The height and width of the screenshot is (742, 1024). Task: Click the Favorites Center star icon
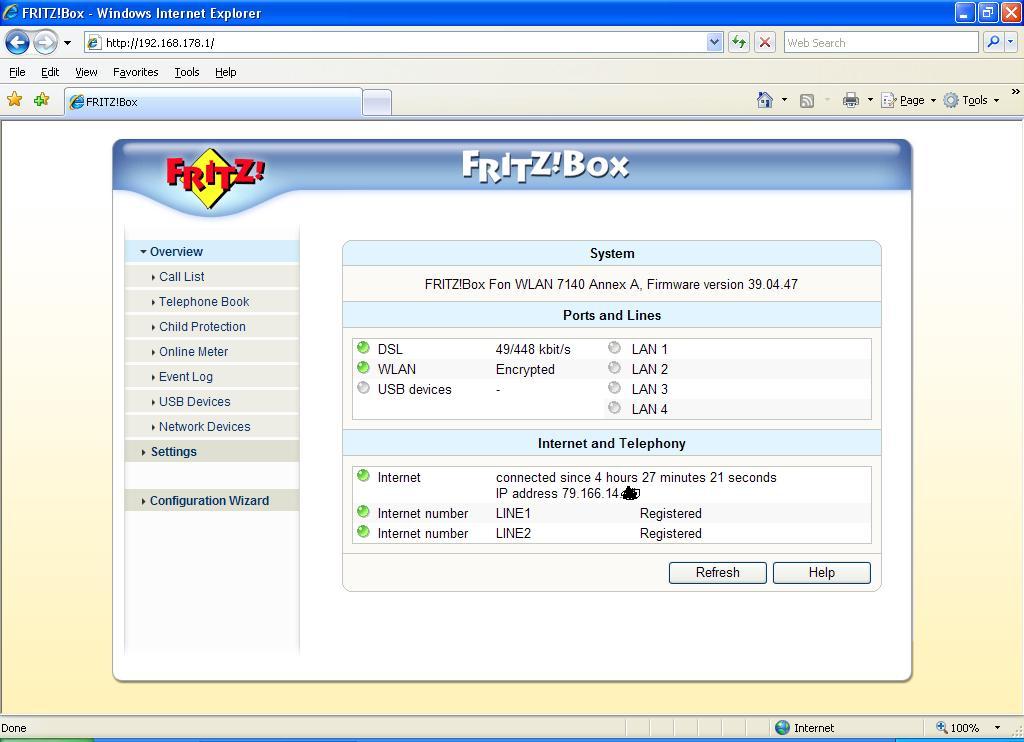pyautogui.click(x=14, y=99)
